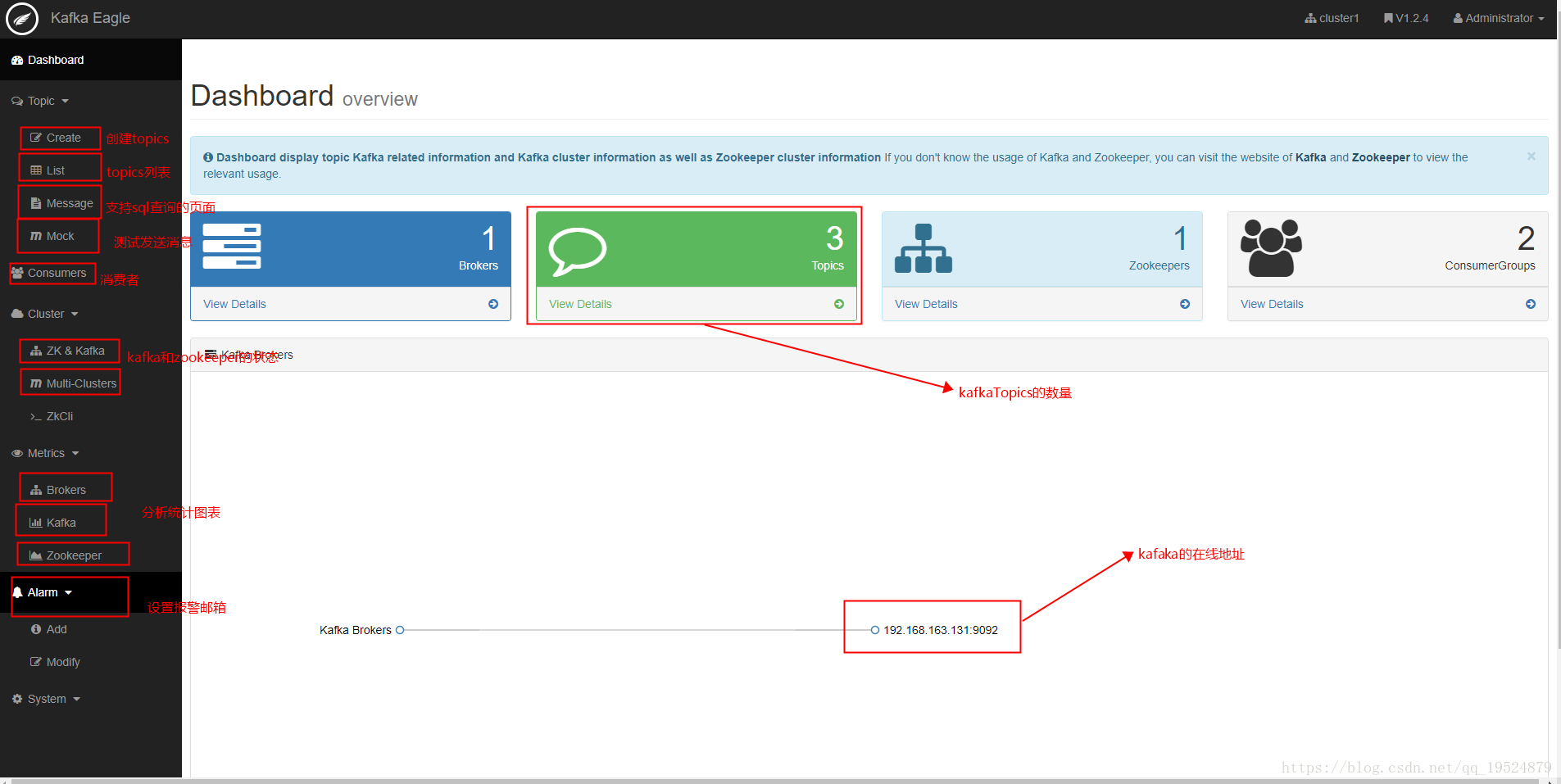Click the network icon on Zookeepers card
This screenshot has height=784, width=1561.
tap(923, 248)
